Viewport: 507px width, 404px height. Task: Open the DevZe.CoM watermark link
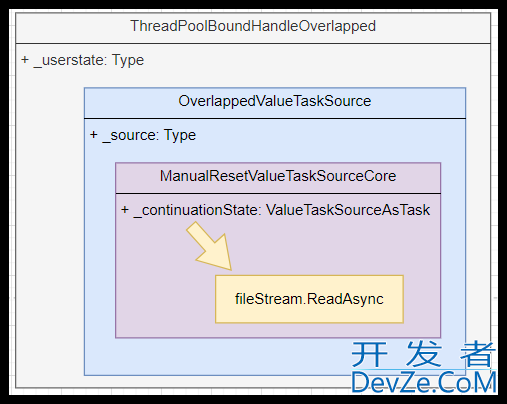(x=424, y=382)
